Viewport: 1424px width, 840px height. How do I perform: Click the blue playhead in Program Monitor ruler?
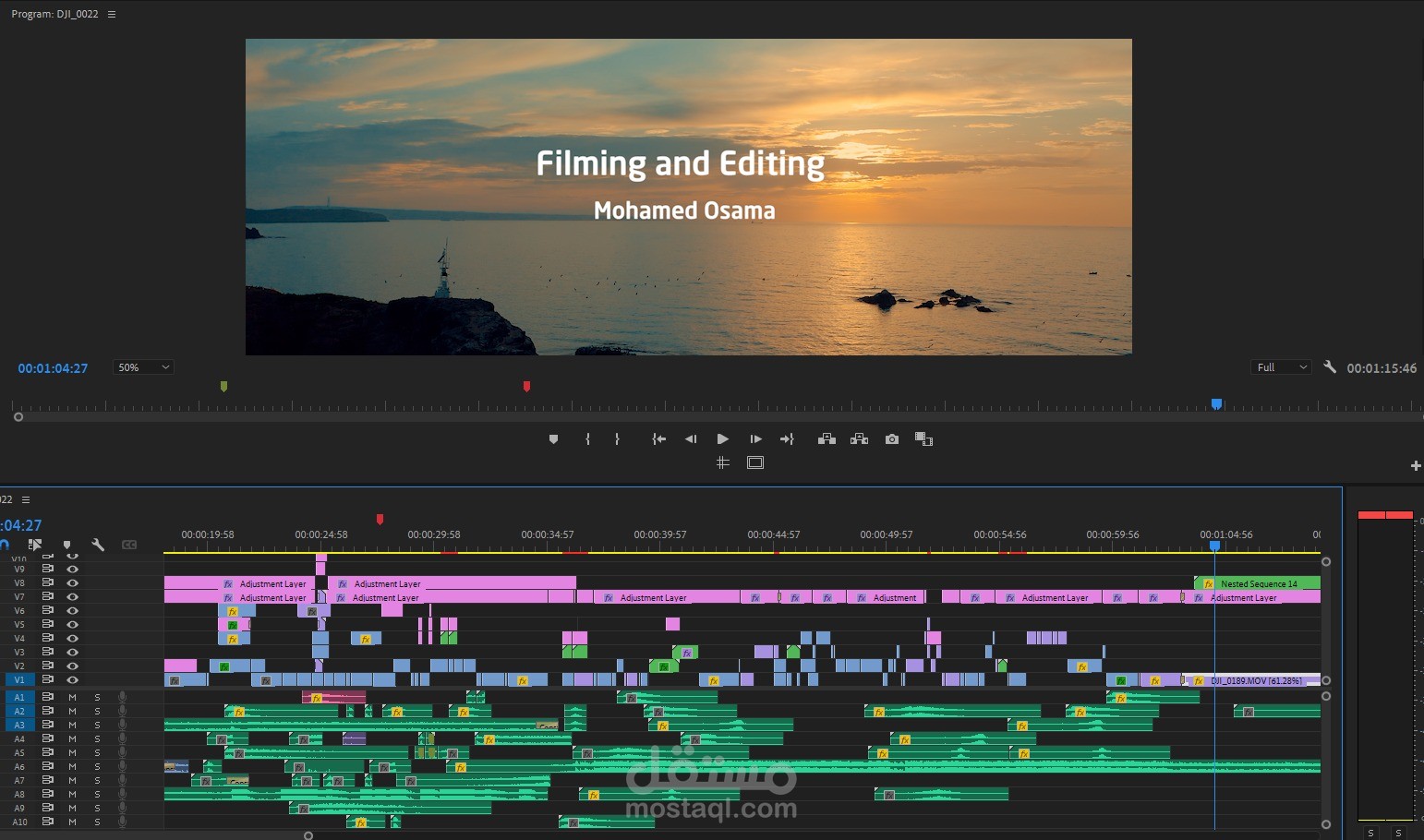tap(1216, 404)
